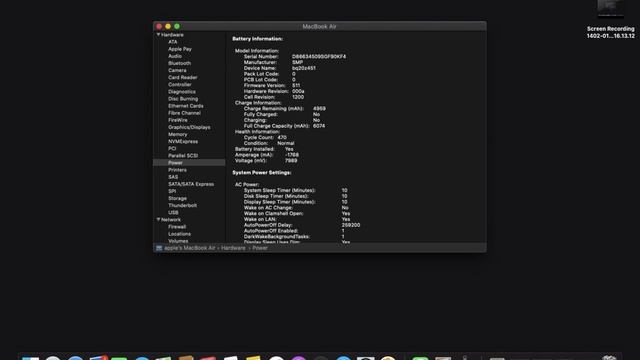Screen dimensions: 640x360
Task: Click the Wake on Clamshell Open label
Action: [273, 214]
